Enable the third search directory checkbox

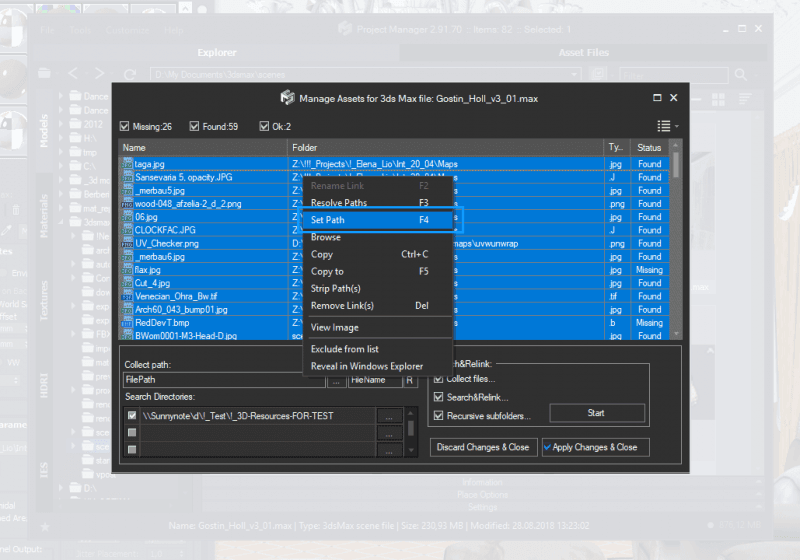click(132, 449)
